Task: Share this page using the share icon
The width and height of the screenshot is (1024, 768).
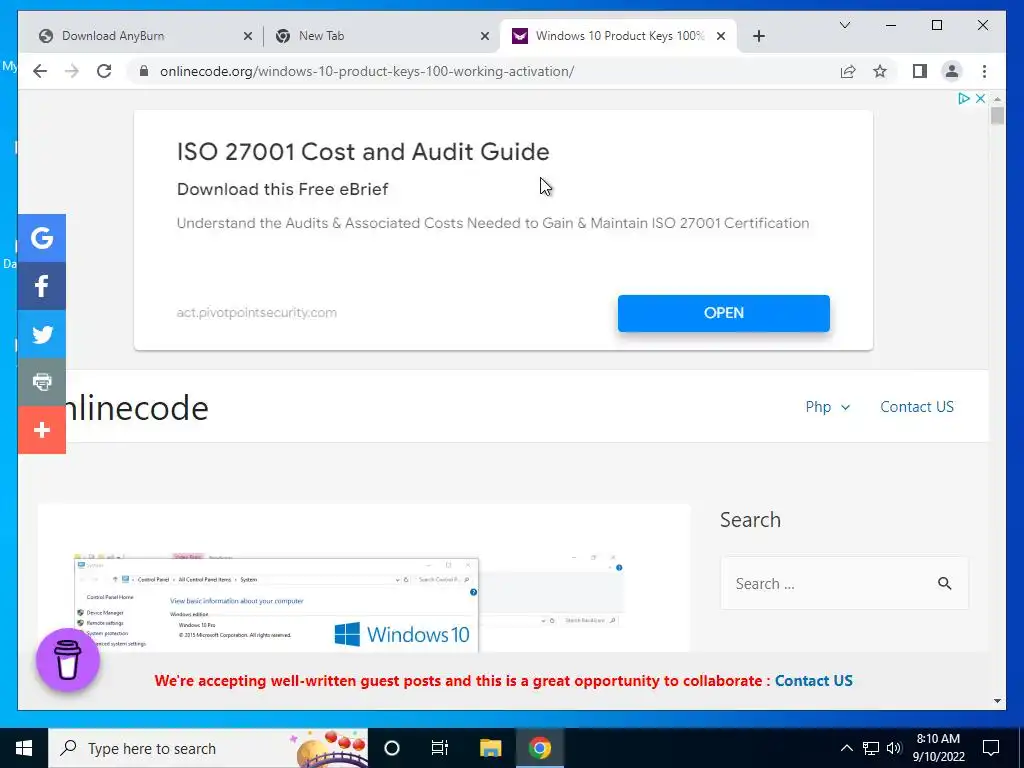Action: 848,71
